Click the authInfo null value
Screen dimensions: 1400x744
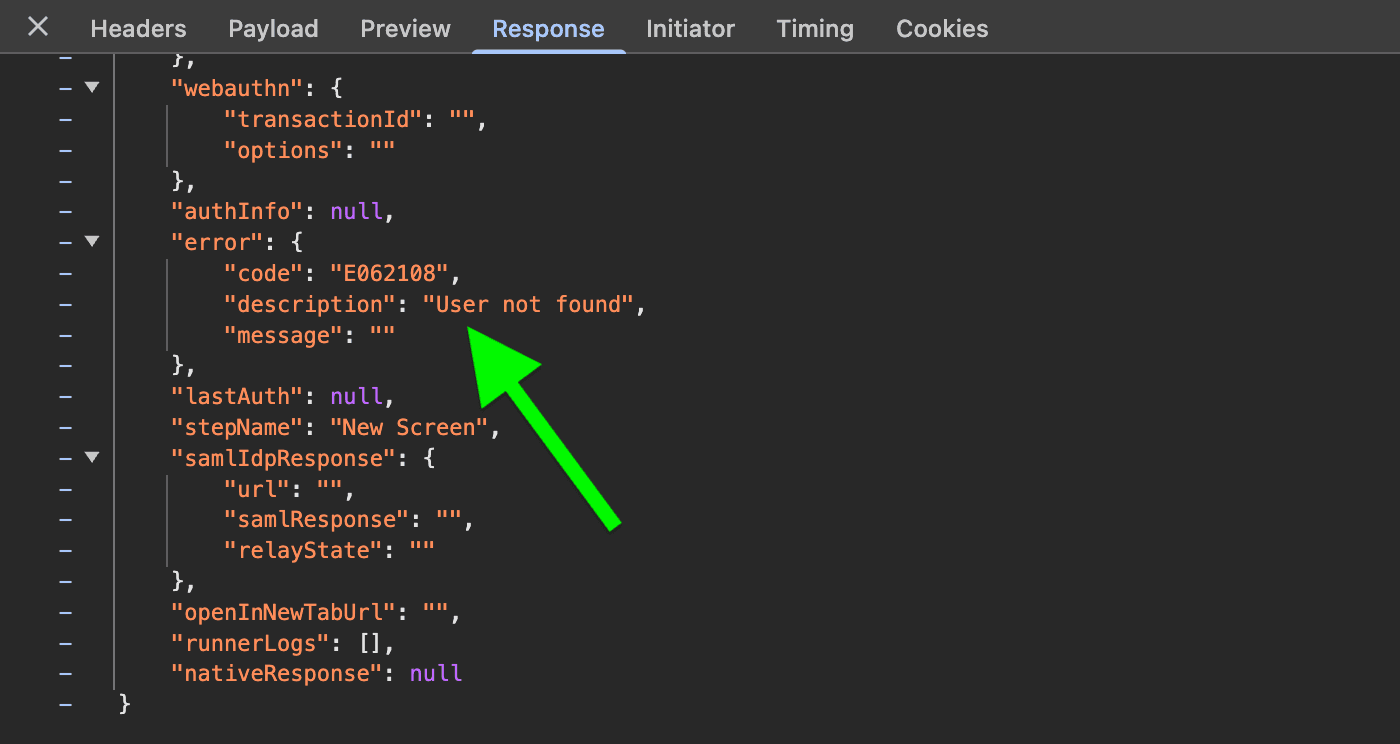click(356, 212)
